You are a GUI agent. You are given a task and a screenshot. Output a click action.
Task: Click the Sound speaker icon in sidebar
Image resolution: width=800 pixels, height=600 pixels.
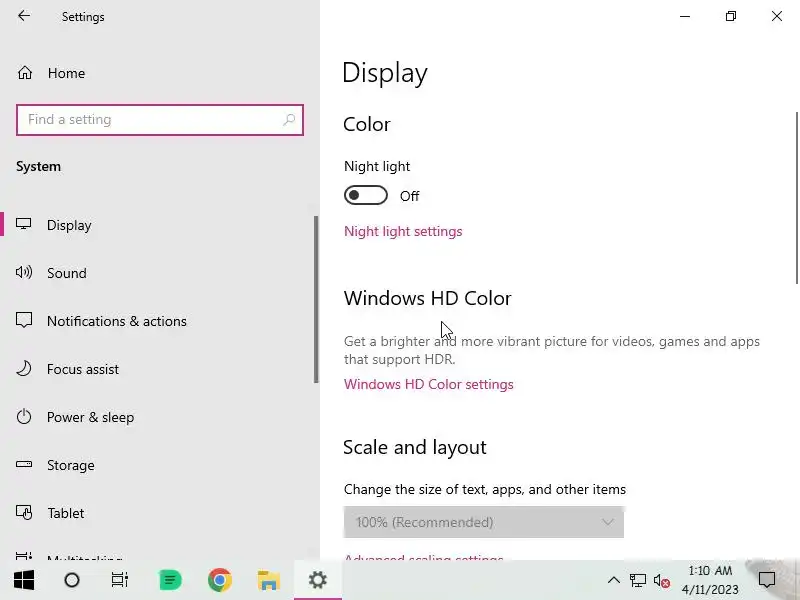click(23, 272)
